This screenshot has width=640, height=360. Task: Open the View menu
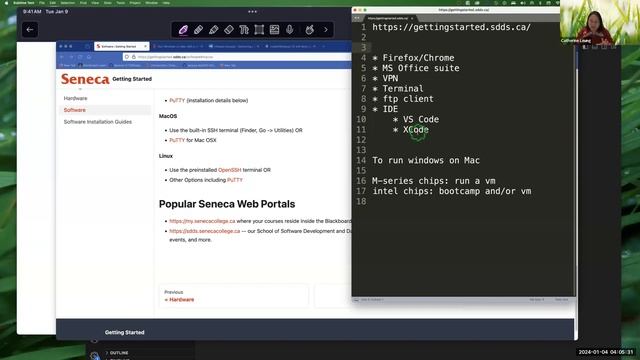point(95,2)
